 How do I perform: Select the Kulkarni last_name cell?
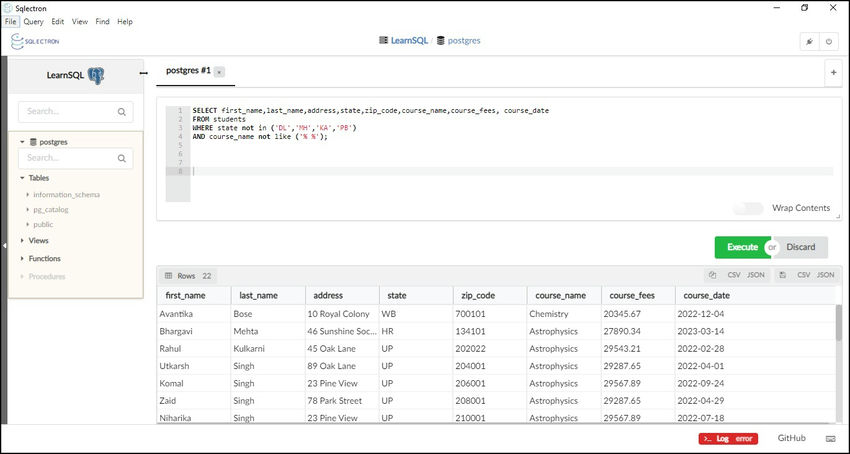268,349
